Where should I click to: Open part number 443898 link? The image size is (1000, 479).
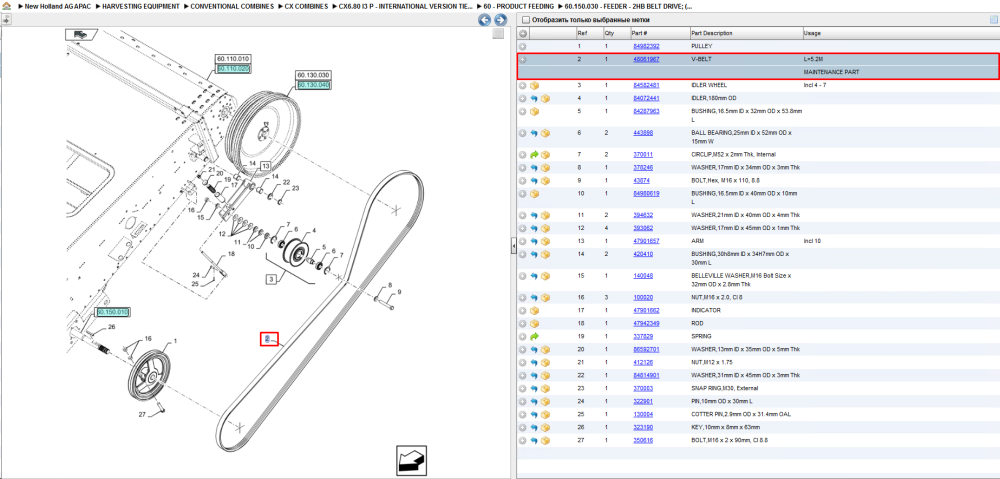pyautogui.click(x=643, y=133)
